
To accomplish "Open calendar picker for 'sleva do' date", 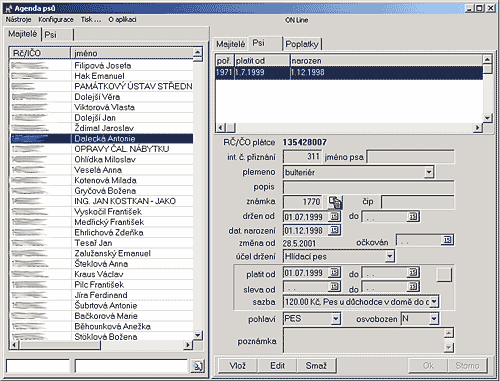I will [413, 286].
